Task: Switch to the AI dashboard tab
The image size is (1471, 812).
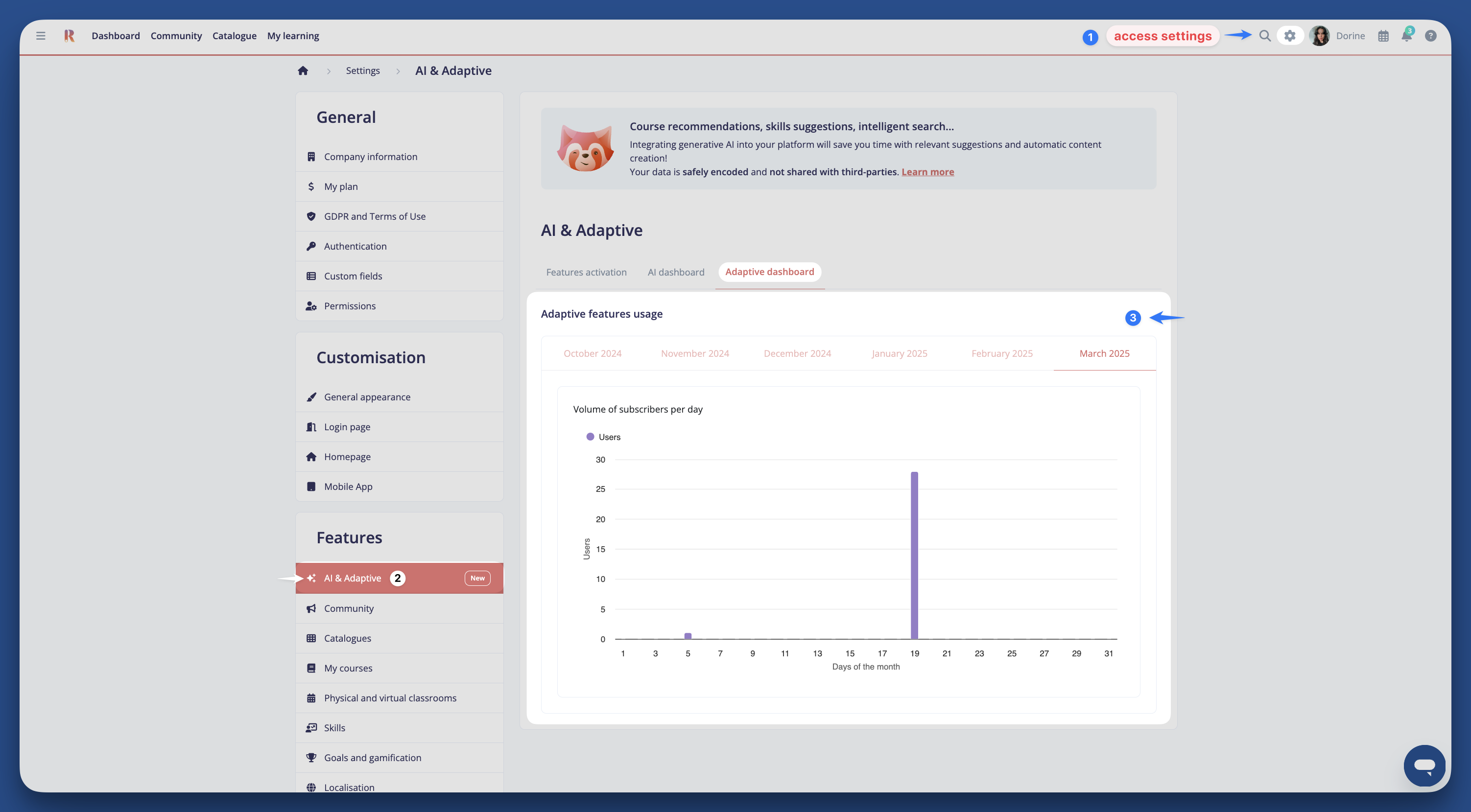Action: click(x=676, y=272)
